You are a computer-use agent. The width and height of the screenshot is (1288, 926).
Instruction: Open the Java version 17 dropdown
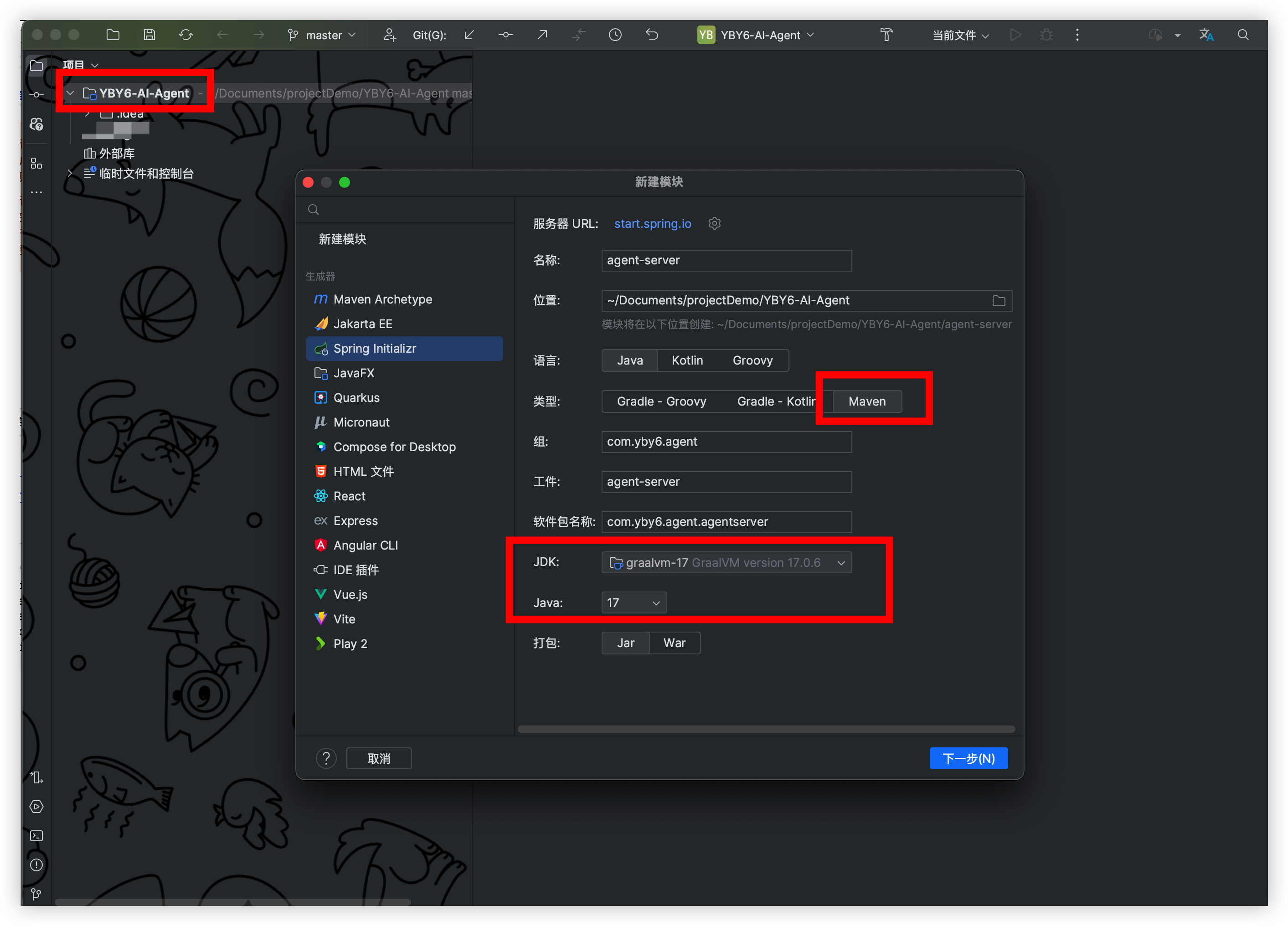(634, 602)
